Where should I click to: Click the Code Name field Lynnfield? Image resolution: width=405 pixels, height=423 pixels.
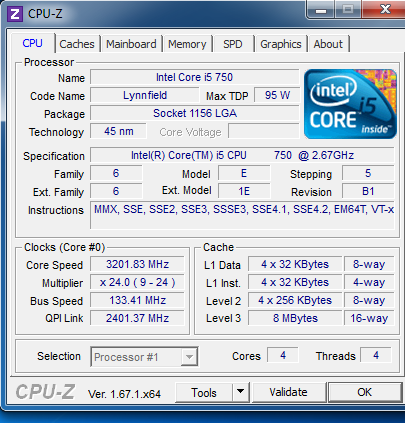click(x=145, y=95)
